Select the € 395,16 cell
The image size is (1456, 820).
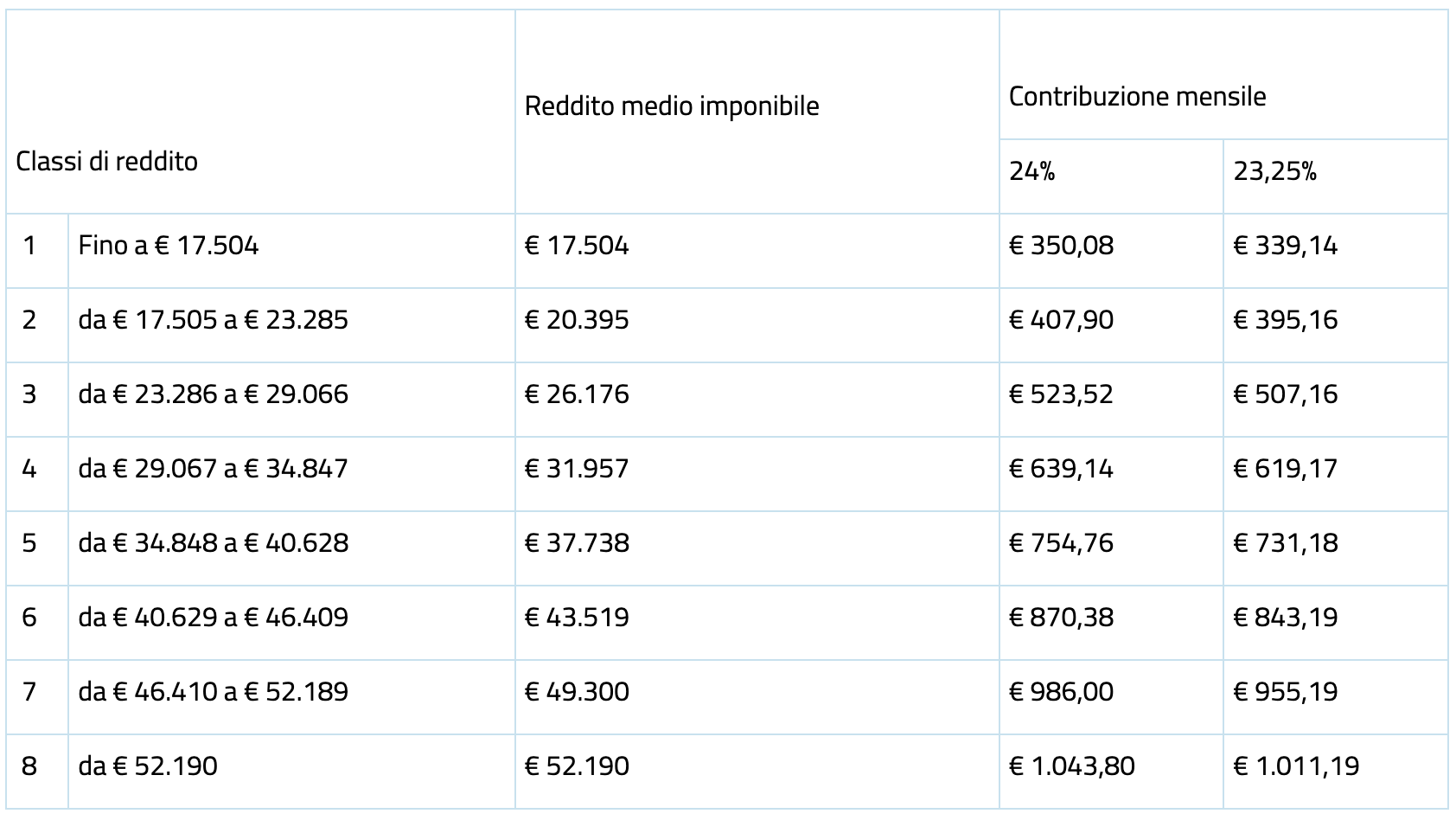[1285, 320]
